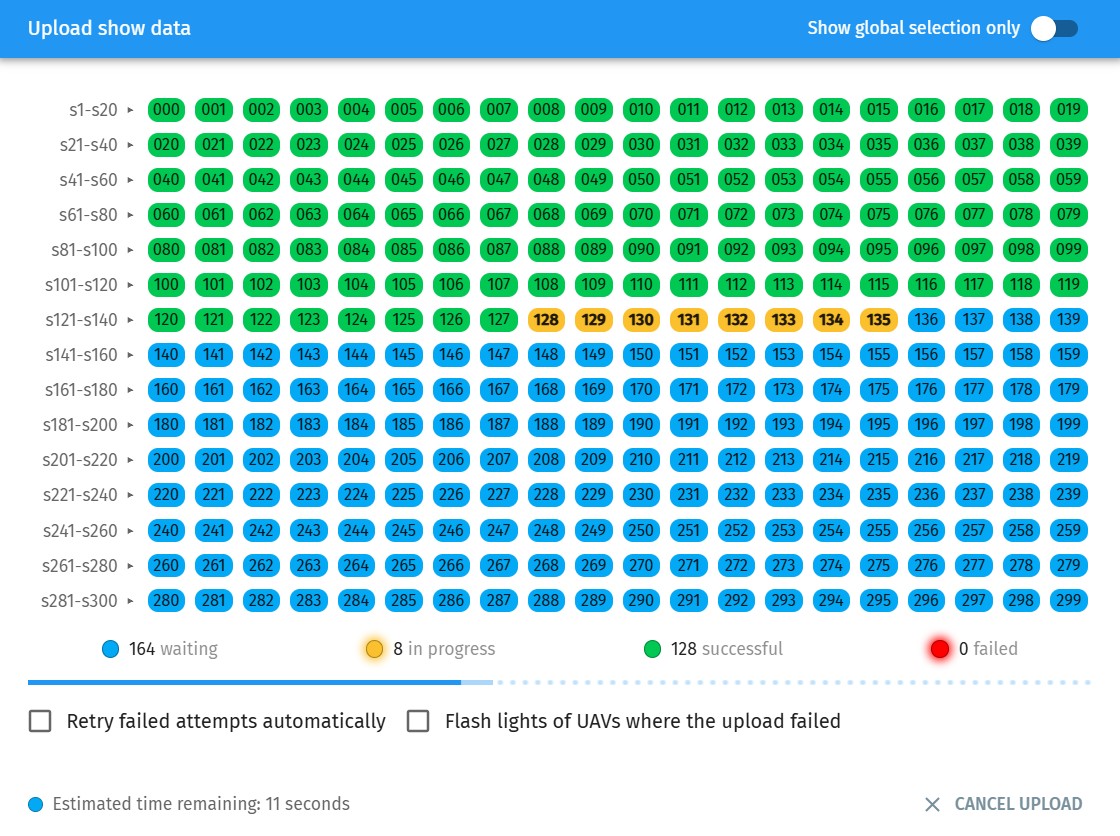This screenshot has height=836, width=1120.
Task: Enable Retry failed attempts automatically
Action: pos(40,721)
